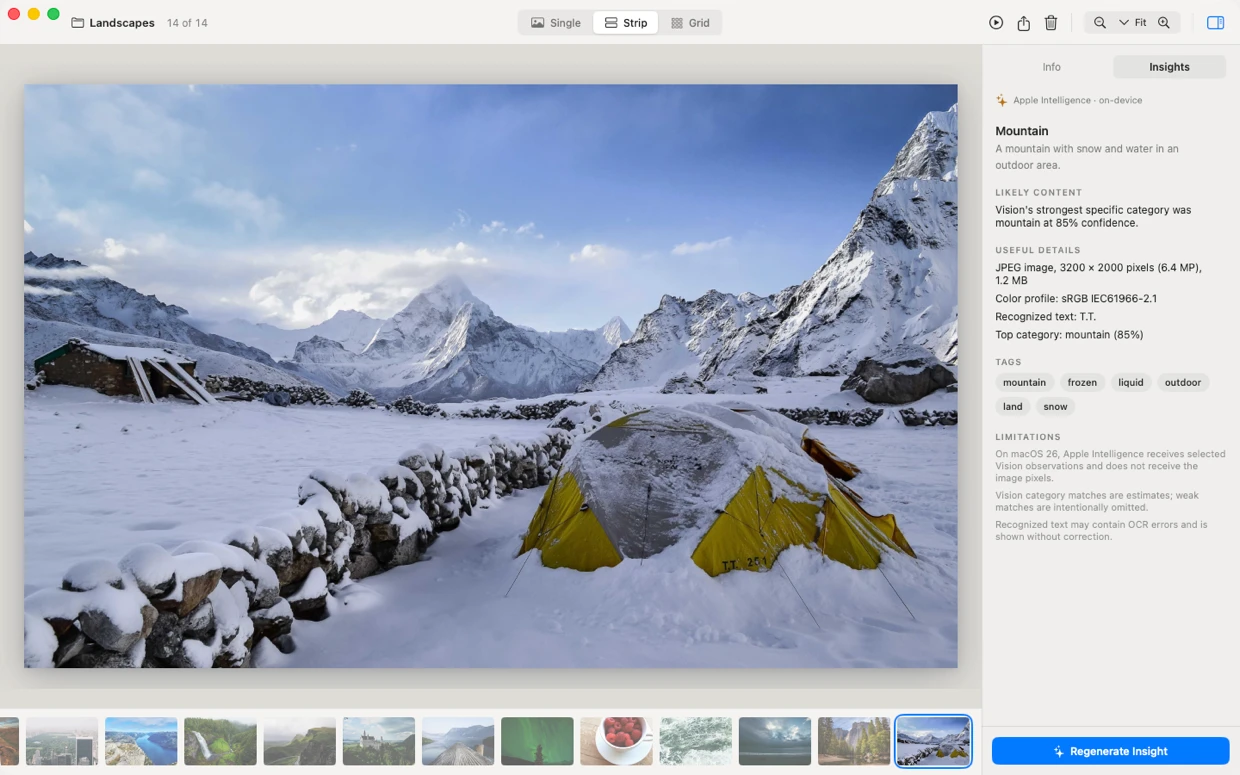Select the snow tag
1240x775 pixels.
(x=1055, y=406)
